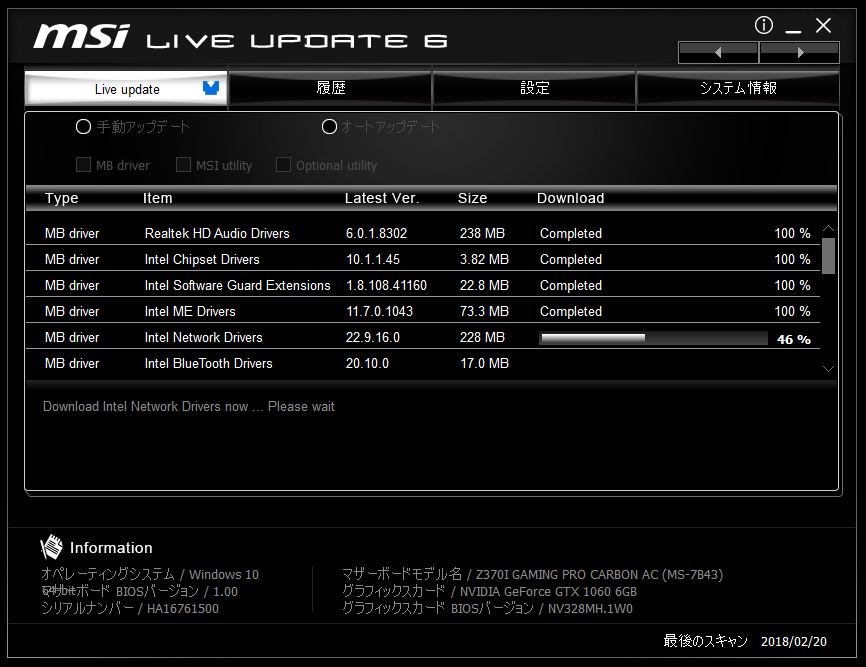Click the 17.0 MB size cell

pos(484,363)
